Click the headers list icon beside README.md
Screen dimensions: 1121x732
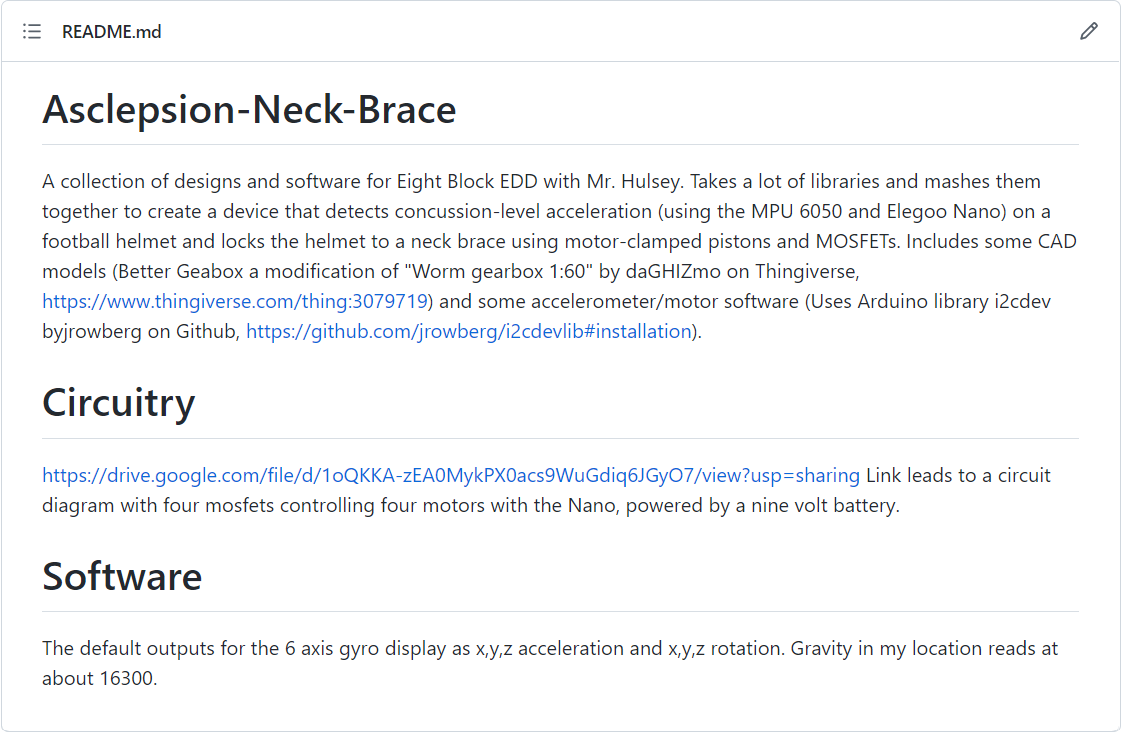pos(32,31)
